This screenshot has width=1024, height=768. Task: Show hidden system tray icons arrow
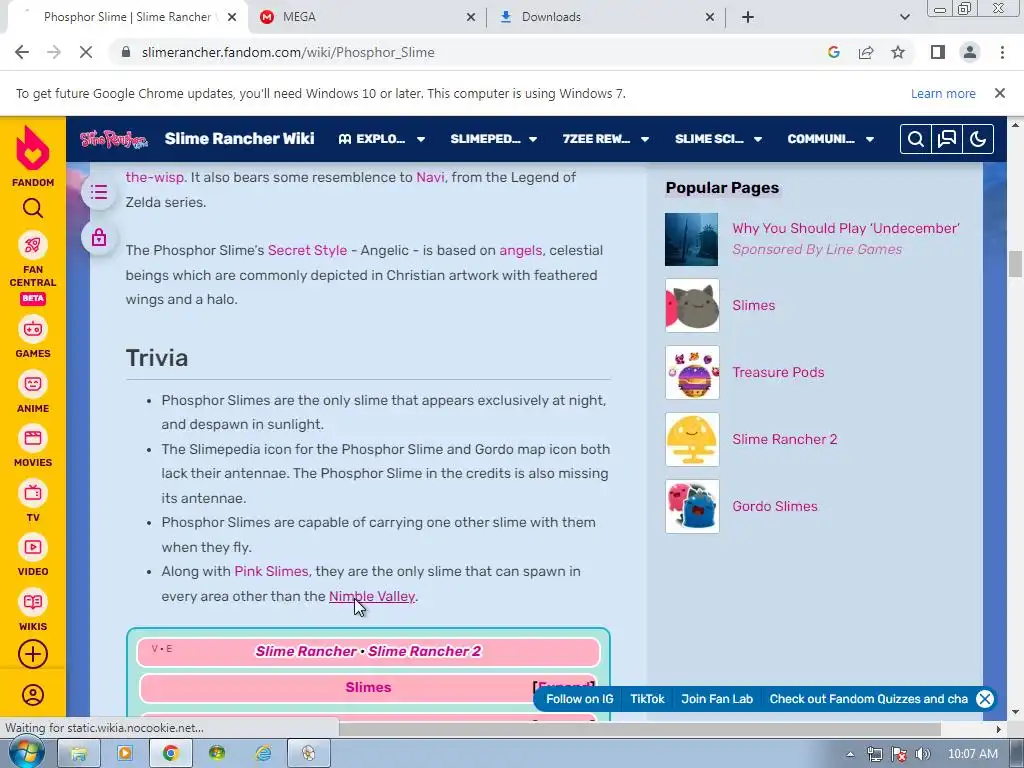[850, 754]
